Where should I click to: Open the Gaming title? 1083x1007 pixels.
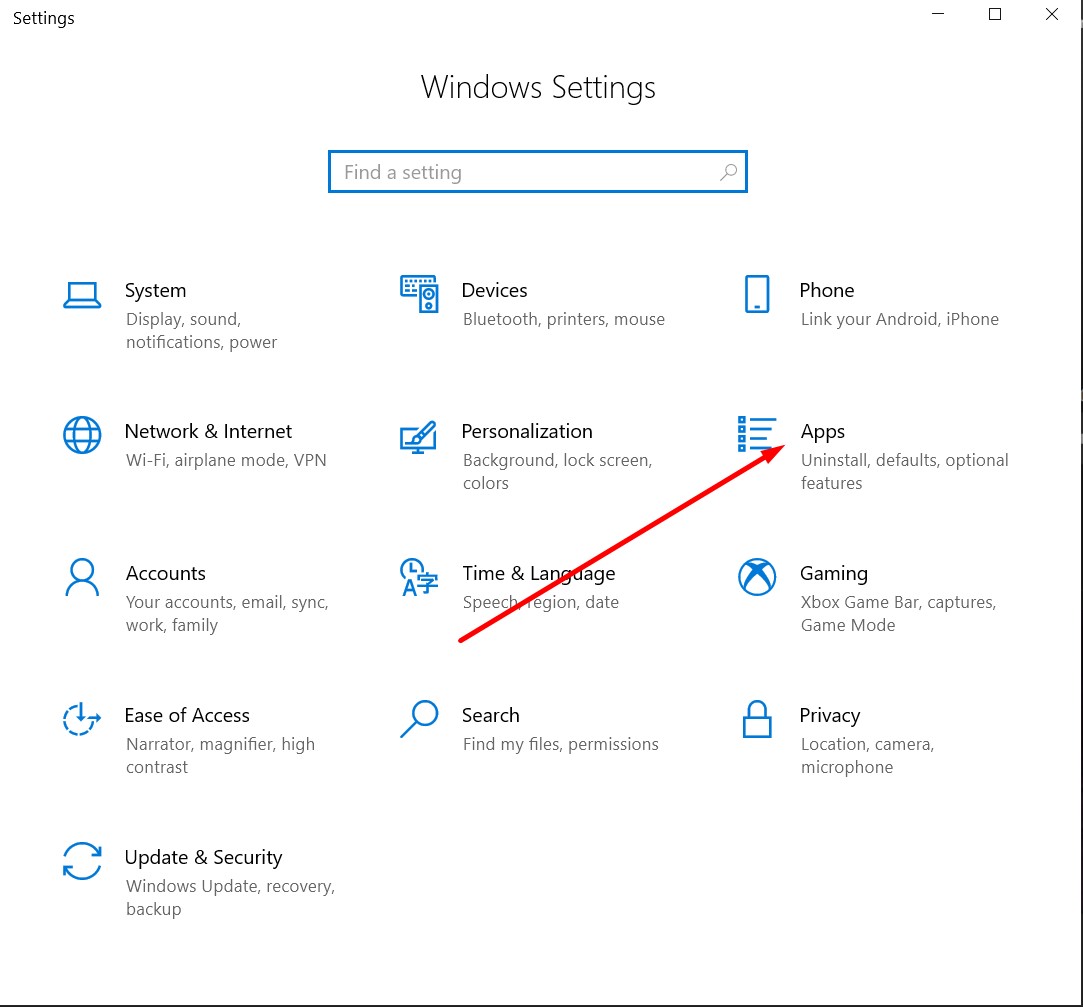[834, 574]
